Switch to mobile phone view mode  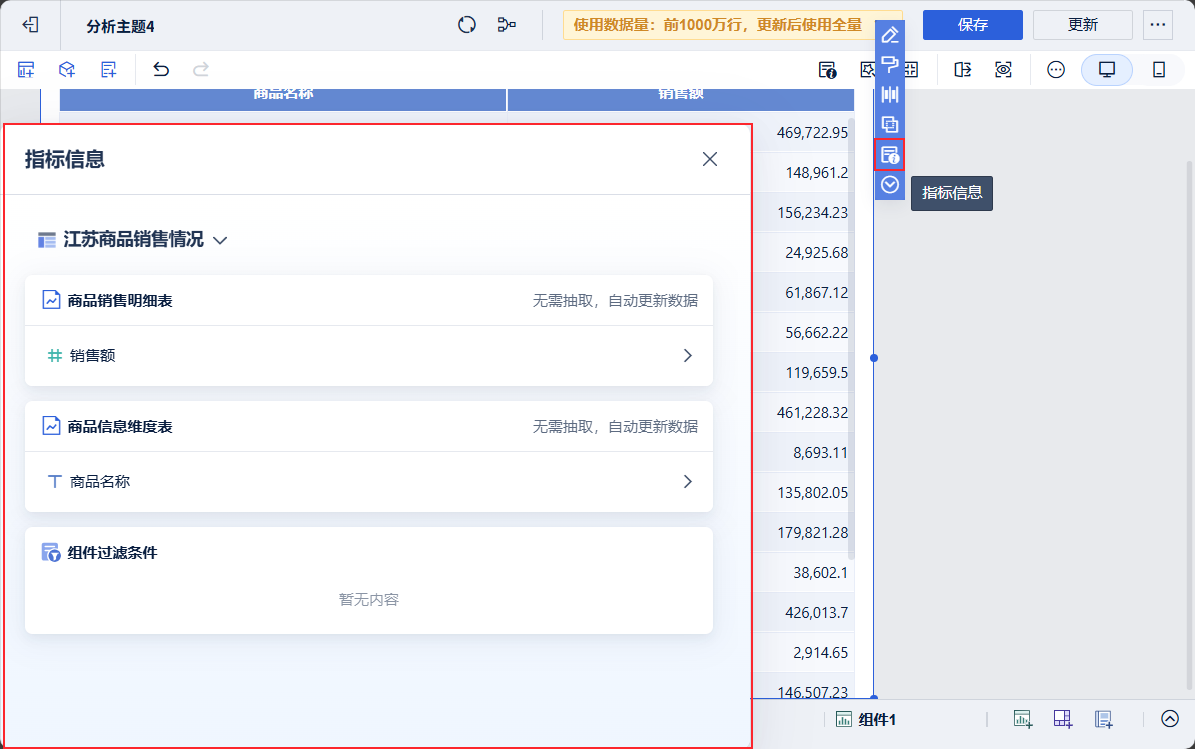(x=1158, y=70)
